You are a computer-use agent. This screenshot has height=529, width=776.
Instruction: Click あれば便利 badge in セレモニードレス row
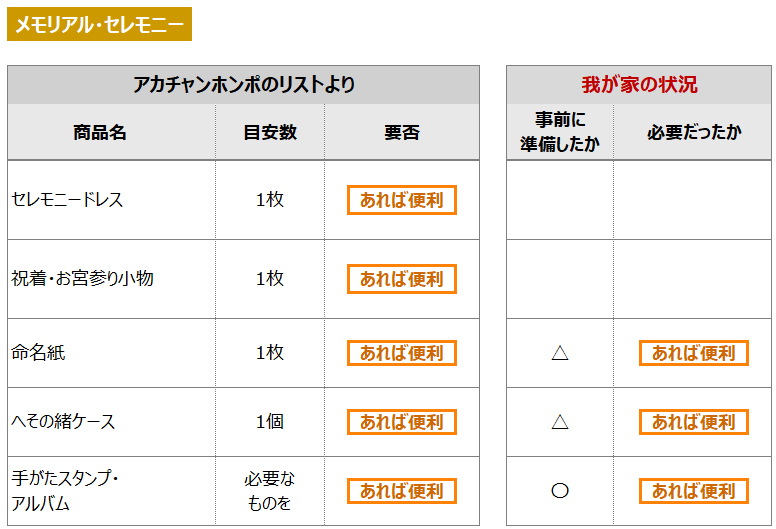point(402,200)
